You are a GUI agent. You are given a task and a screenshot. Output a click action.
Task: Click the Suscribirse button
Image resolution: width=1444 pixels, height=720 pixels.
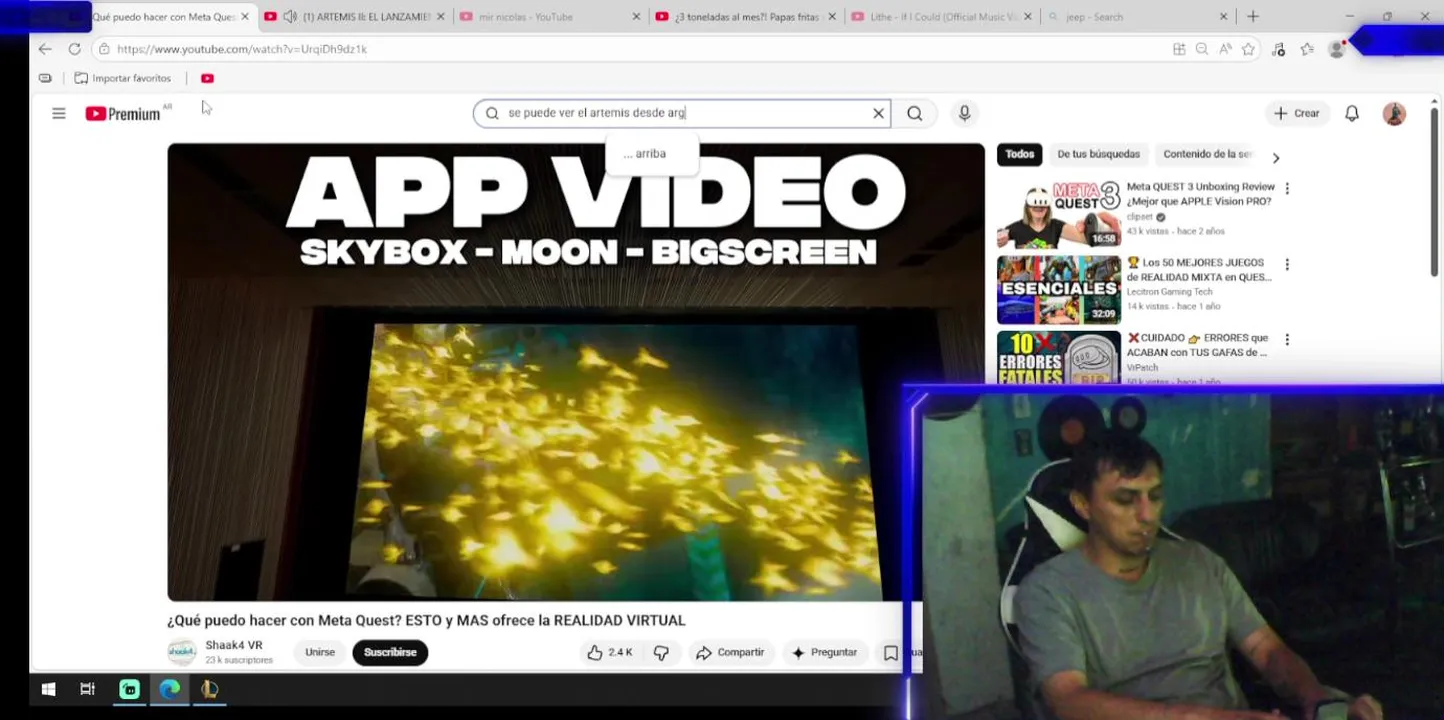pyautogui.click(x=390, y=652)
